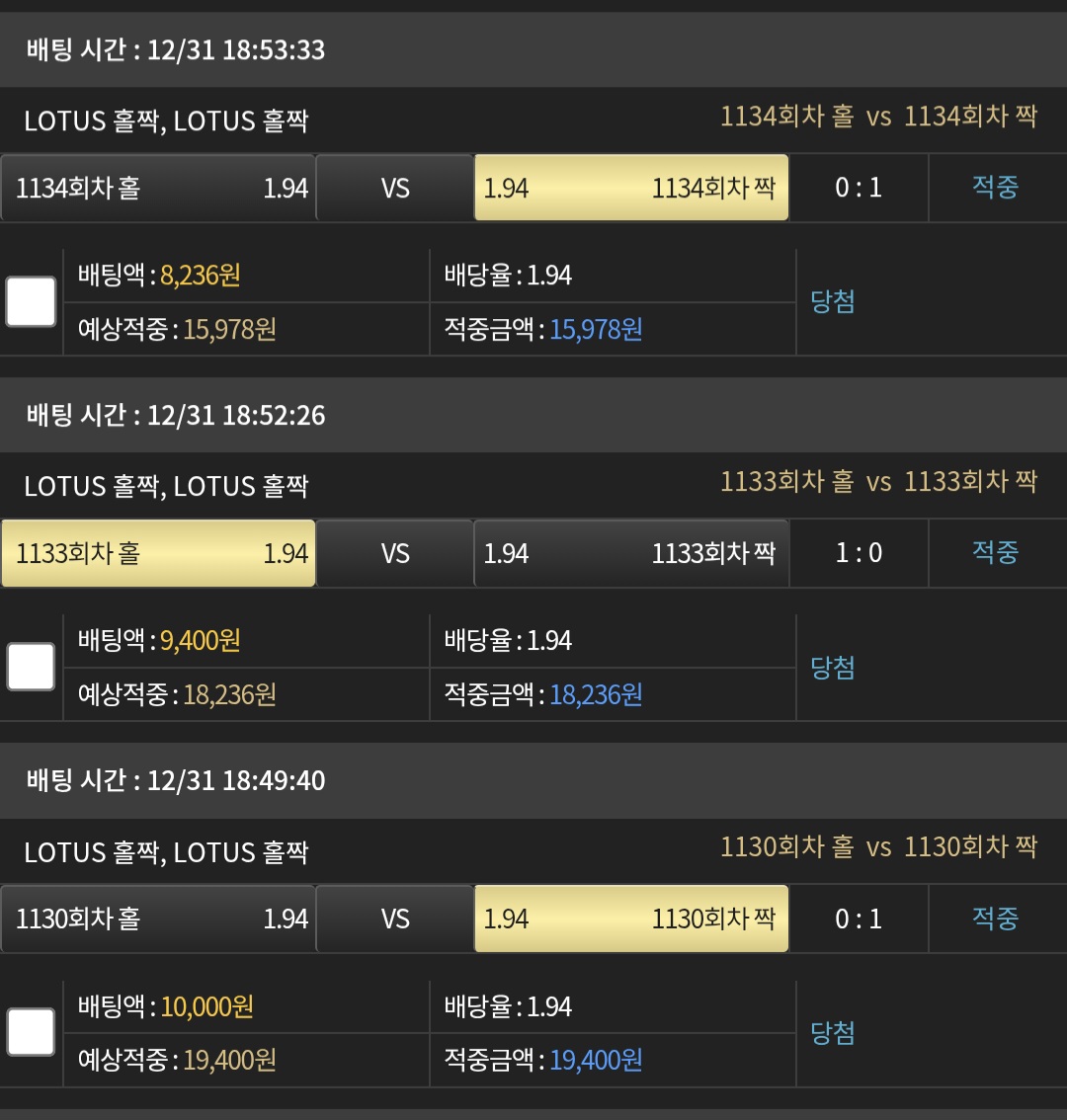Tap the 적중 result for round 1130
This screenshot has height=1120, width=1067.
(995, 919)
